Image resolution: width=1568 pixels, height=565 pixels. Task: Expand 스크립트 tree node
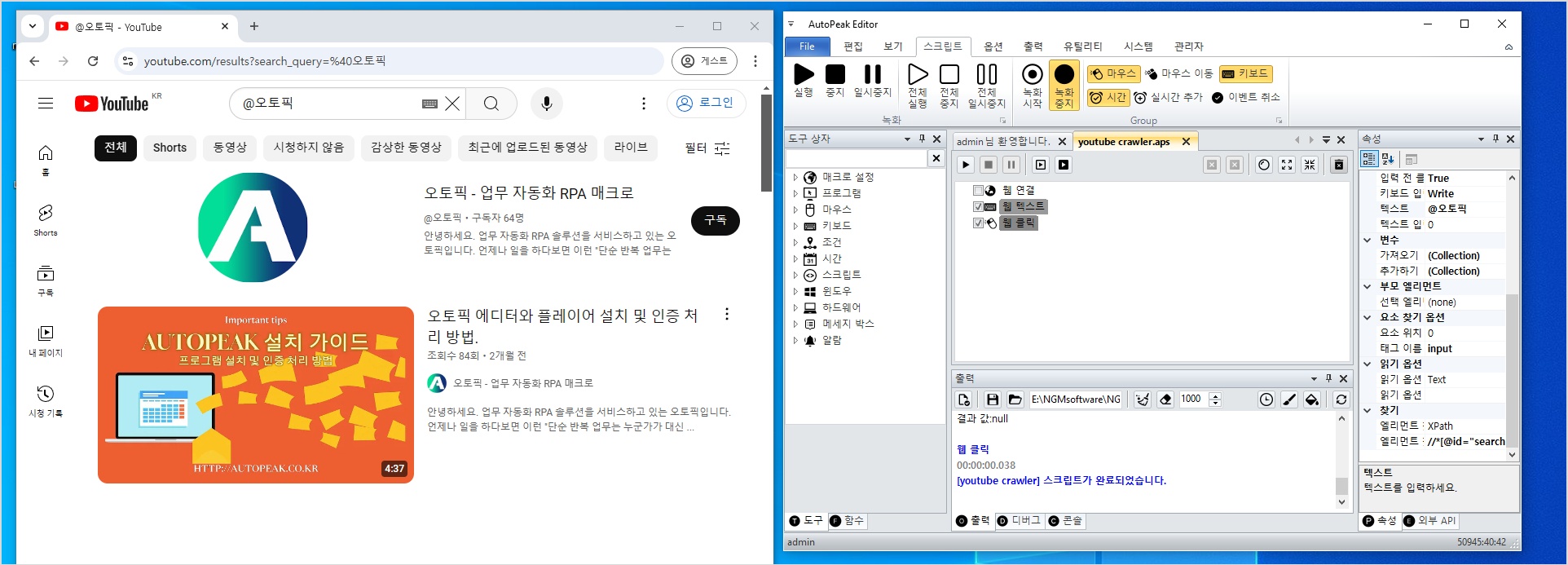(795, 275)
